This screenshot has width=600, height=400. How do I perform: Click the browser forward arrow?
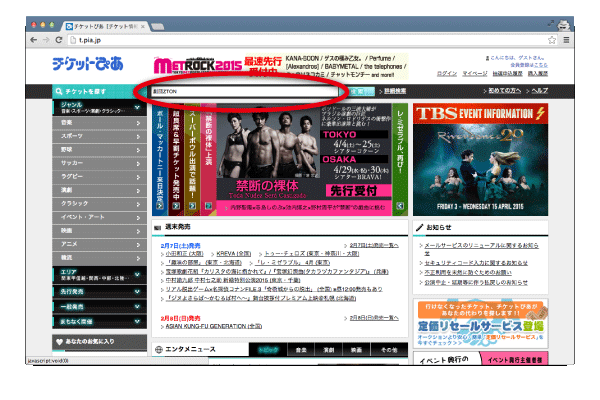tap(46, 40)
